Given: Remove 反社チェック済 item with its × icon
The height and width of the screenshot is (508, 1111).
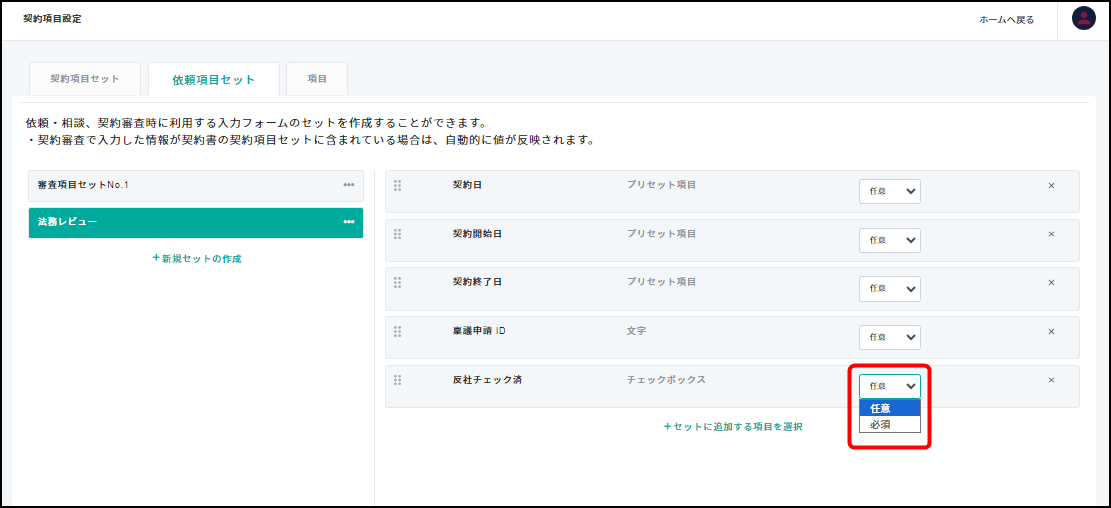Looking at the screenshot, I should pyautogui.click(x=1051, y=380).
